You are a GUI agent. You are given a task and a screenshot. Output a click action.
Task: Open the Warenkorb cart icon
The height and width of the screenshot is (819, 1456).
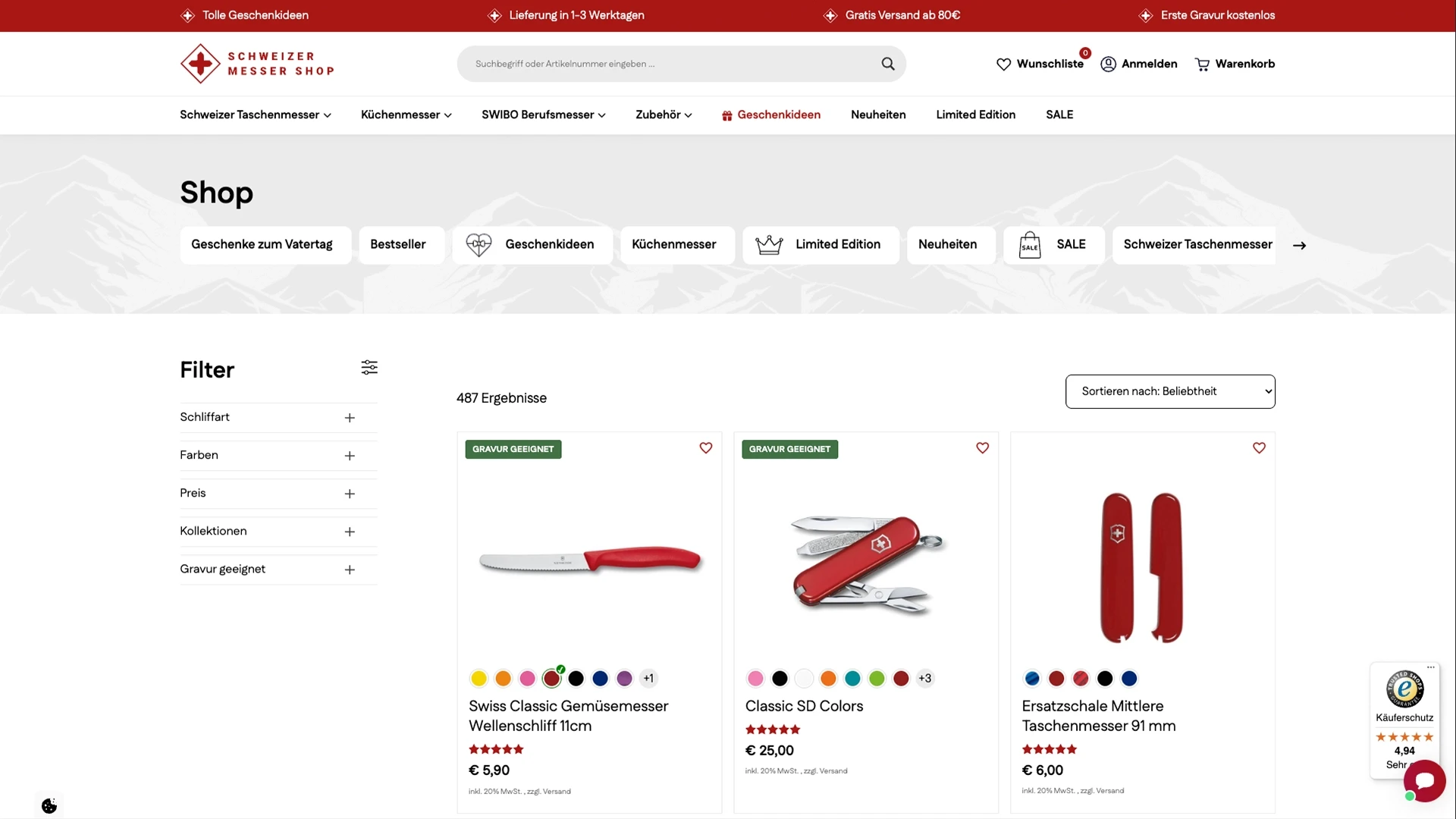[x=1202, y=64]
